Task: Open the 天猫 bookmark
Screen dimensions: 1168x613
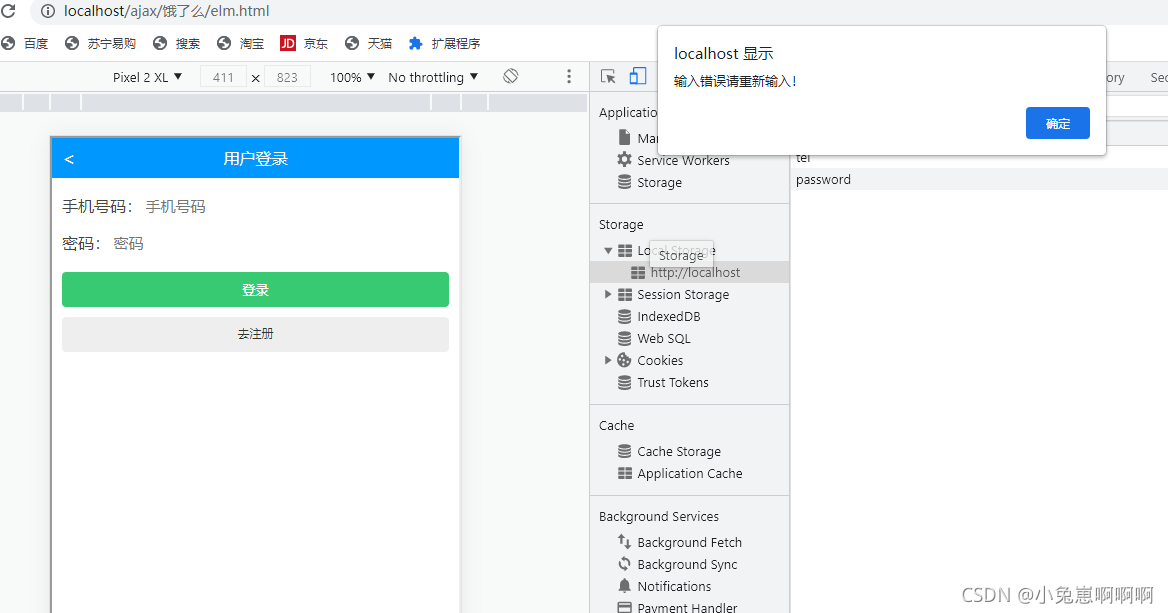Action: click(369, 43)
